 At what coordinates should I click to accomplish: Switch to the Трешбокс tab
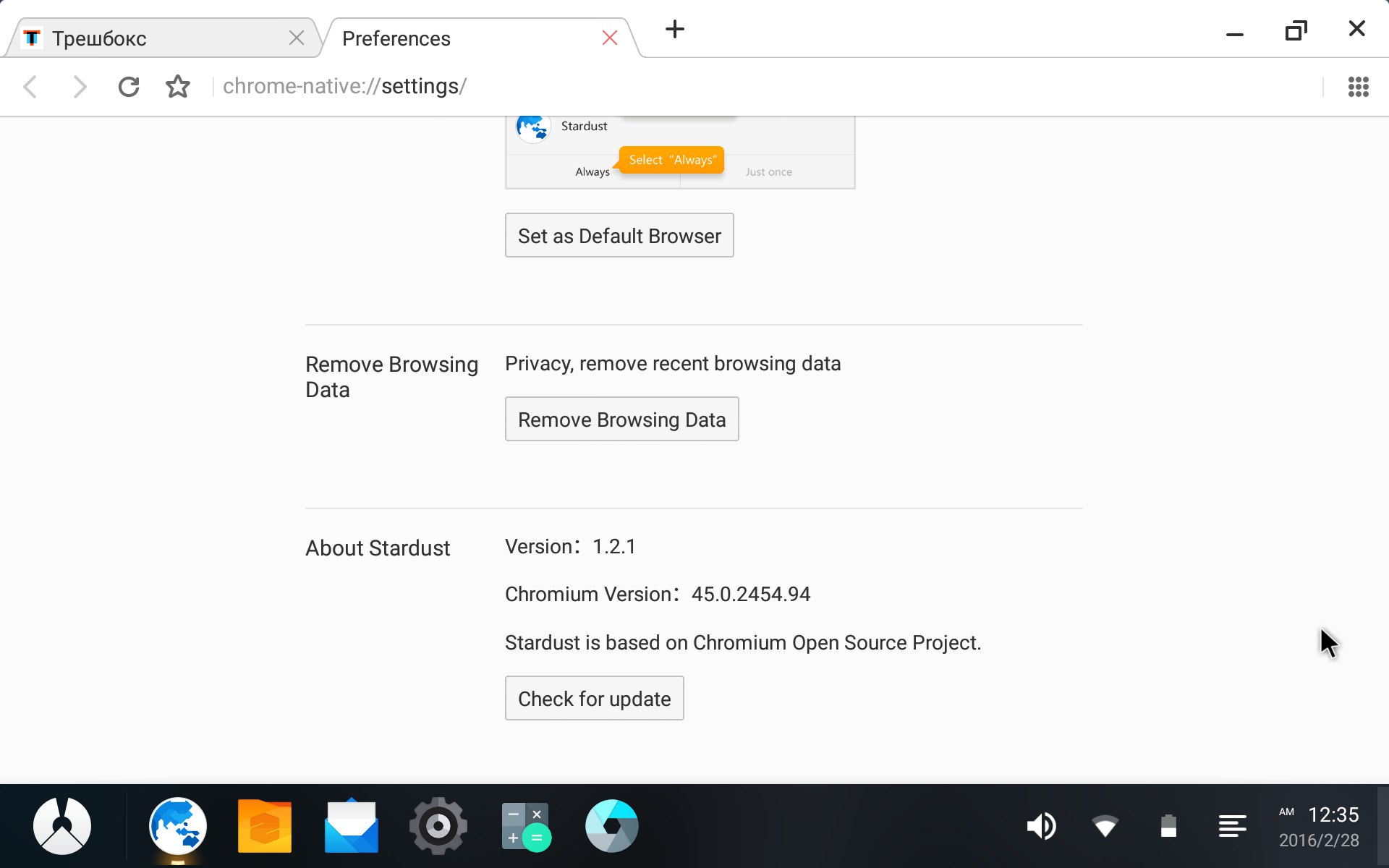click(x=163, y=38)
